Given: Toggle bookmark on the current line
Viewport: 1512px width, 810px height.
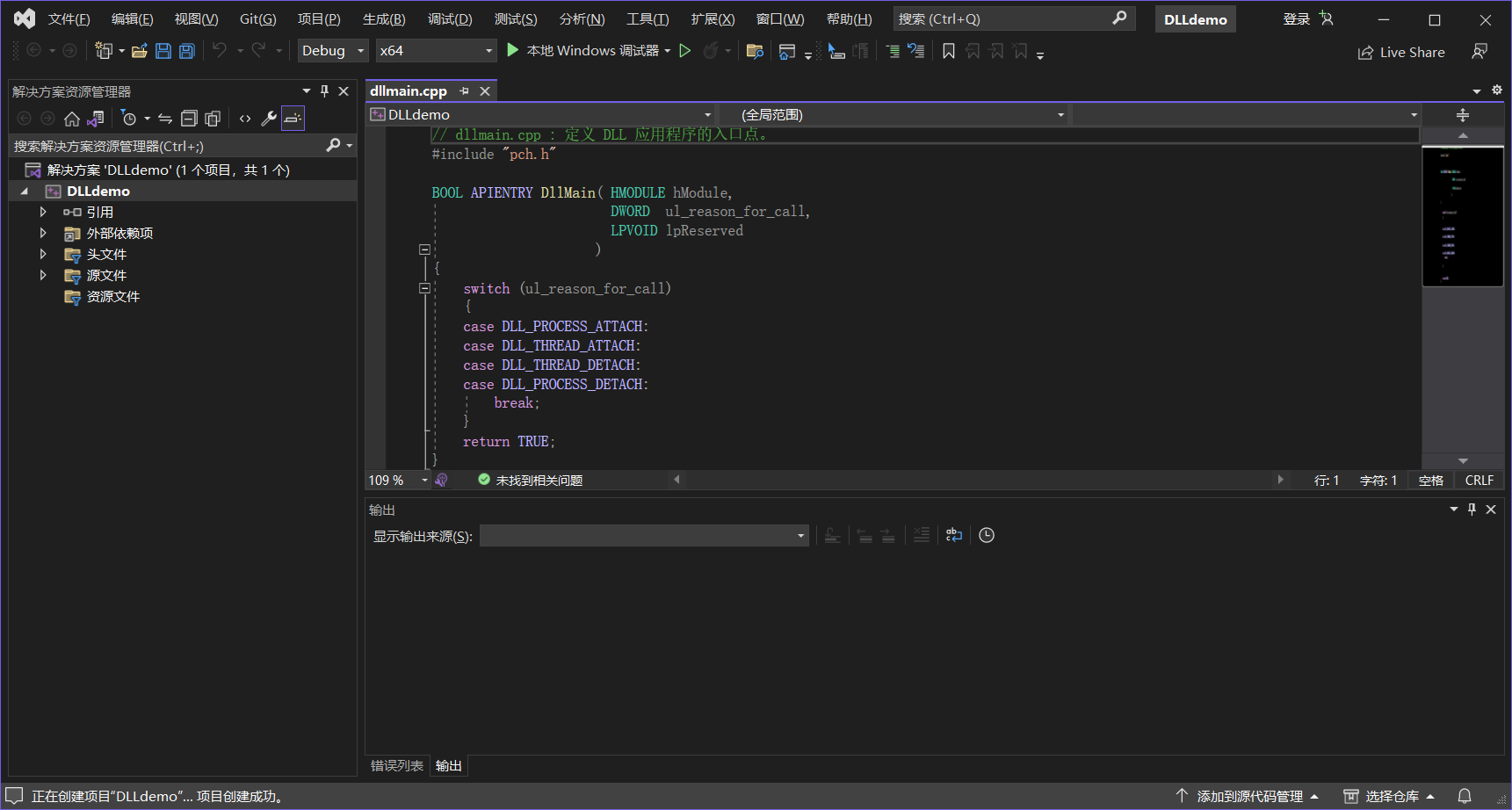Looking at the screenshot, I should (x=949, y=51).
